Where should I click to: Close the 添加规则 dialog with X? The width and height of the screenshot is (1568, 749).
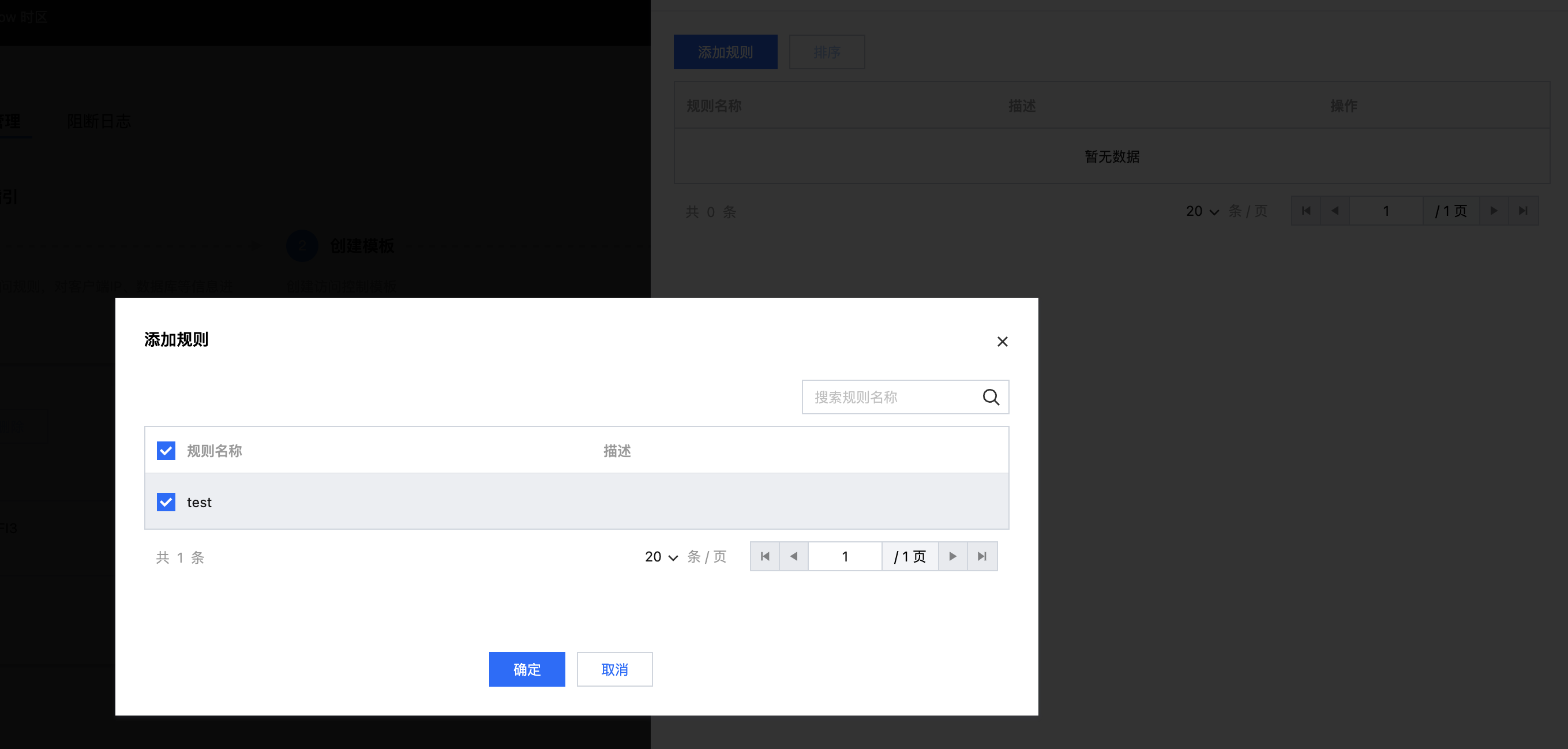tap(1002, 342)
